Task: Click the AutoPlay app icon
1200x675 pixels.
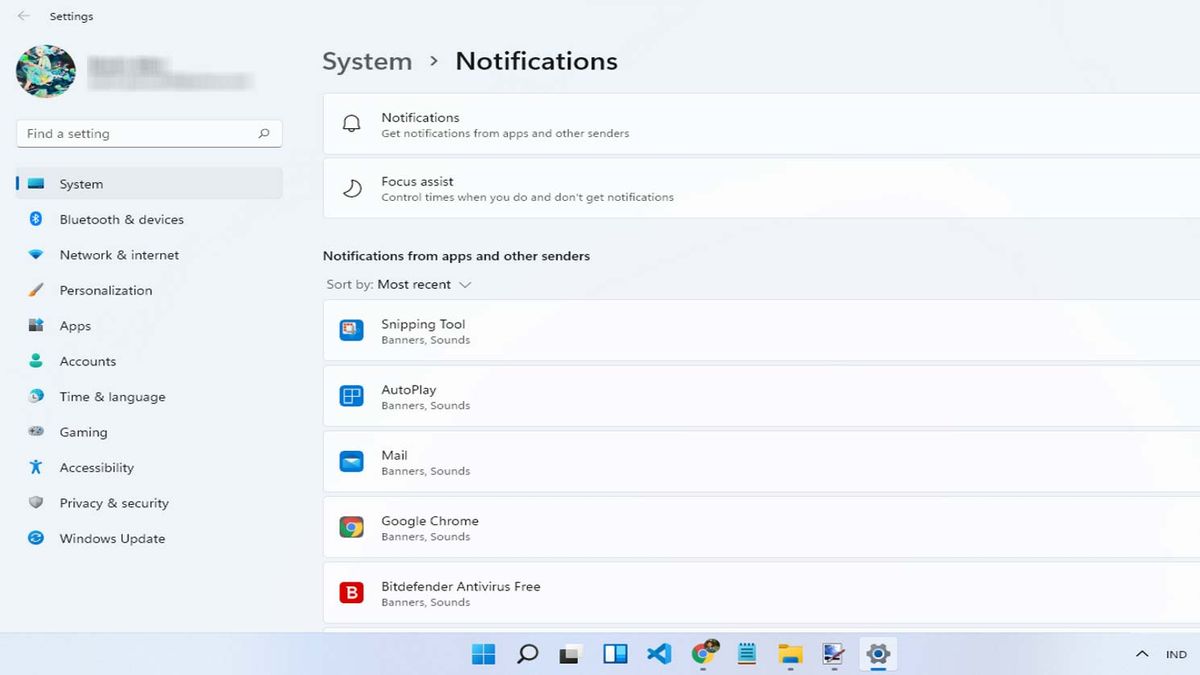Action: pos(350,396)
